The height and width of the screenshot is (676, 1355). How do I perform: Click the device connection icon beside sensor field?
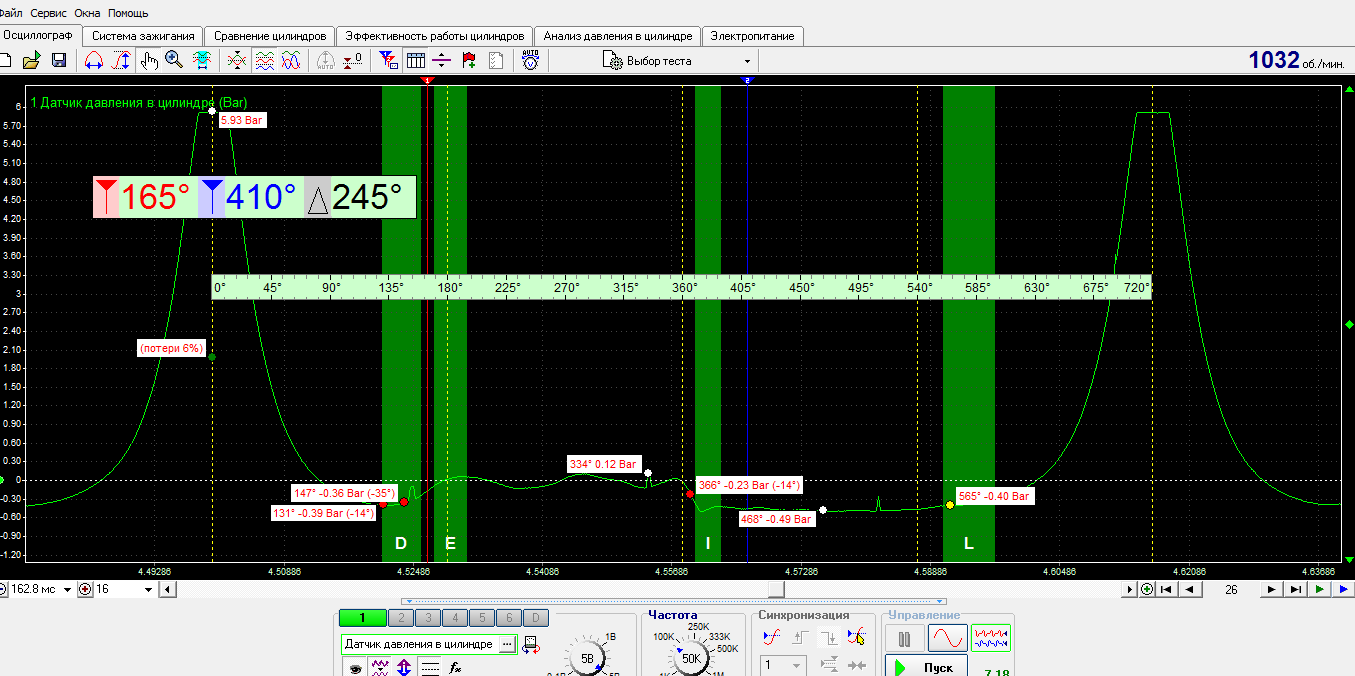pyautogui.click(x=530, y=644)
